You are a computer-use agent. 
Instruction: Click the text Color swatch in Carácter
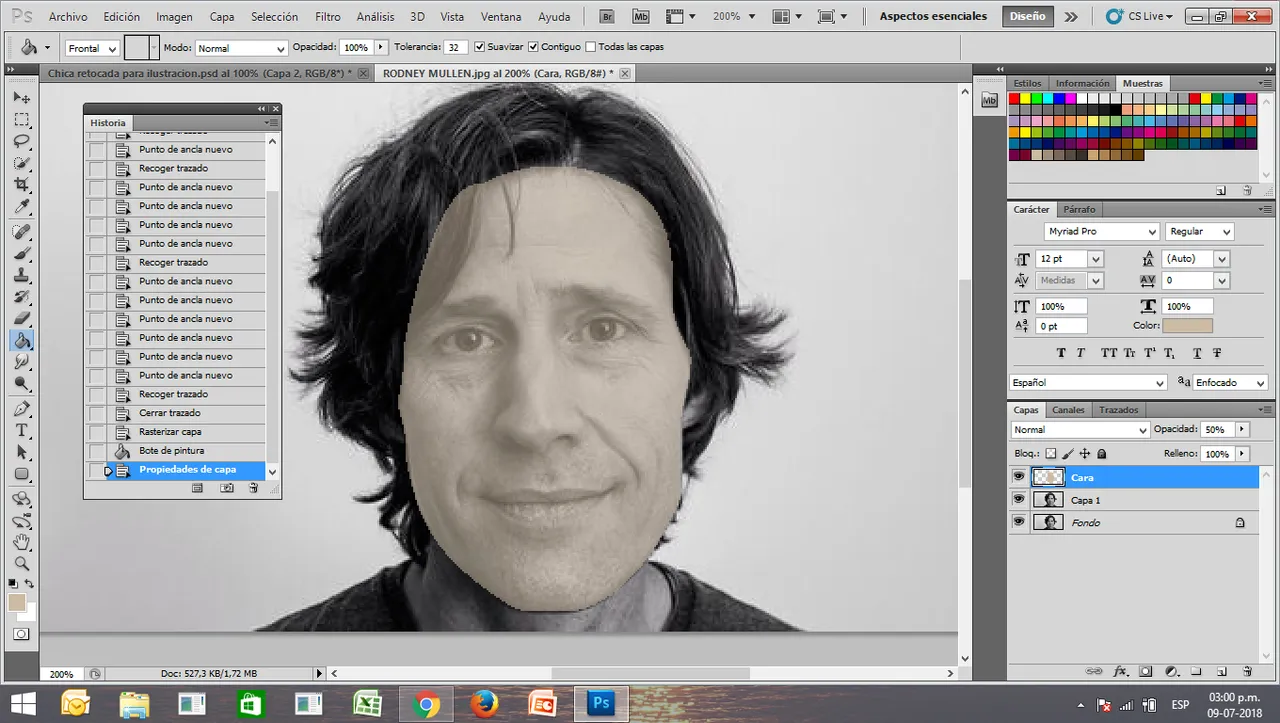click(1189, 326)
